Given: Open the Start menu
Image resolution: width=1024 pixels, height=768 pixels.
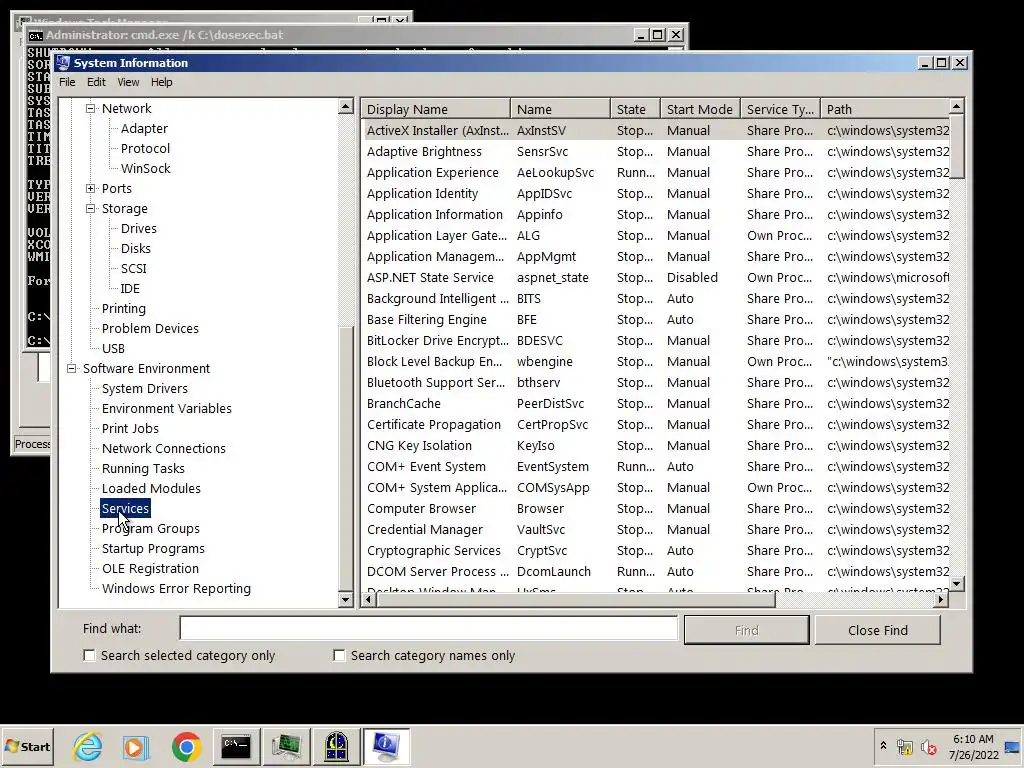Looking at the screenshot, I should coord(27,746).
